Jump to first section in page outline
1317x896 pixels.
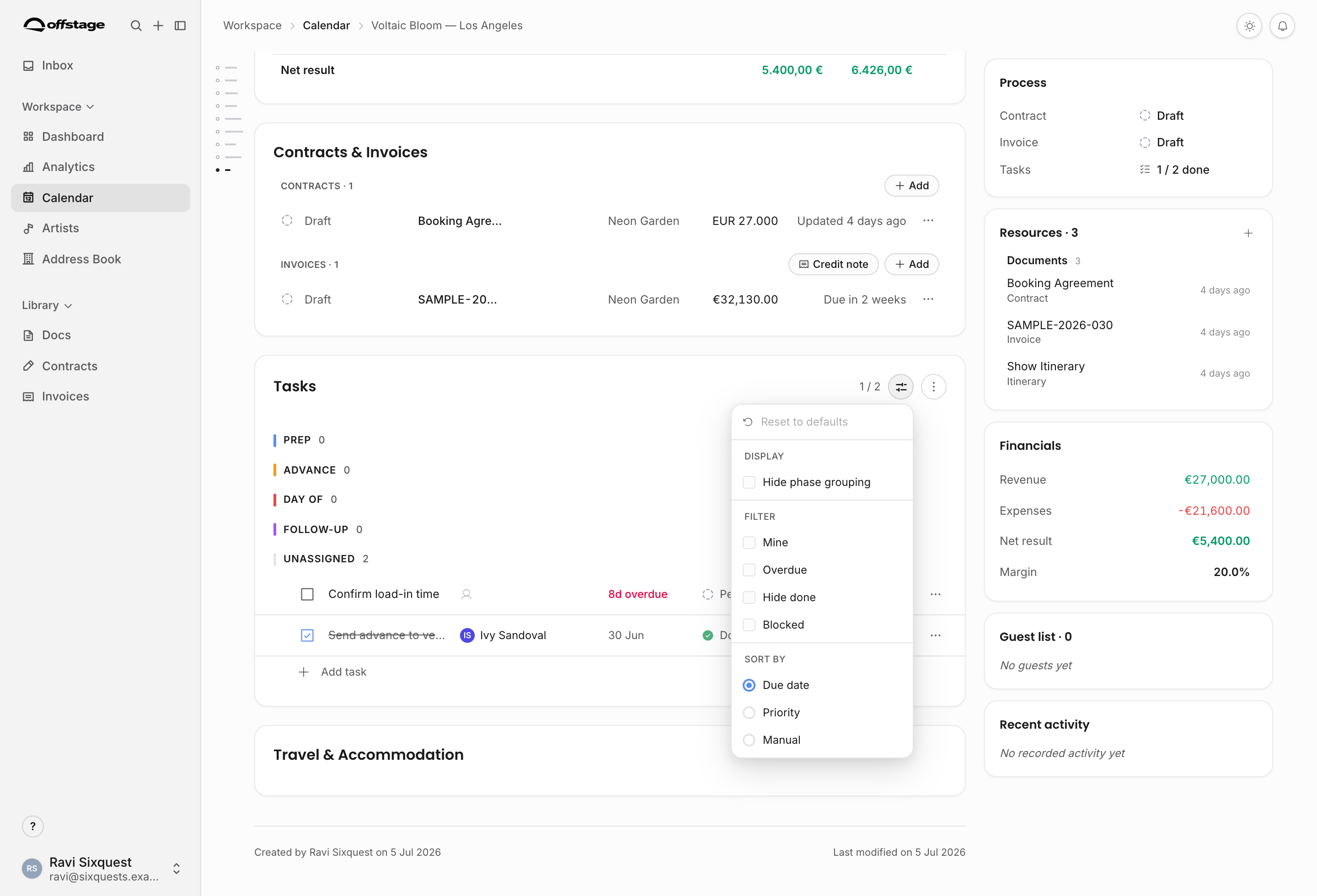coord(226,67)
